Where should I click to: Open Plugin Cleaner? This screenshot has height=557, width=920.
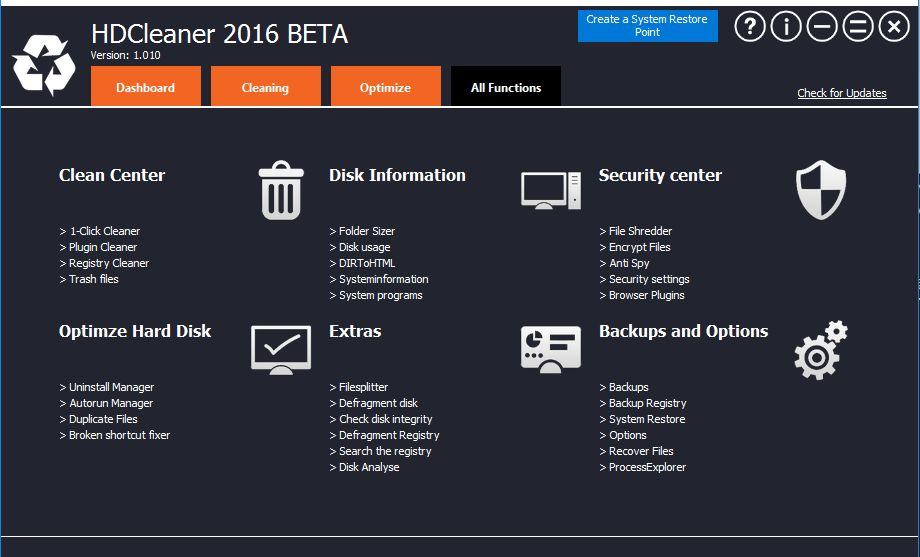pos(98,247)
